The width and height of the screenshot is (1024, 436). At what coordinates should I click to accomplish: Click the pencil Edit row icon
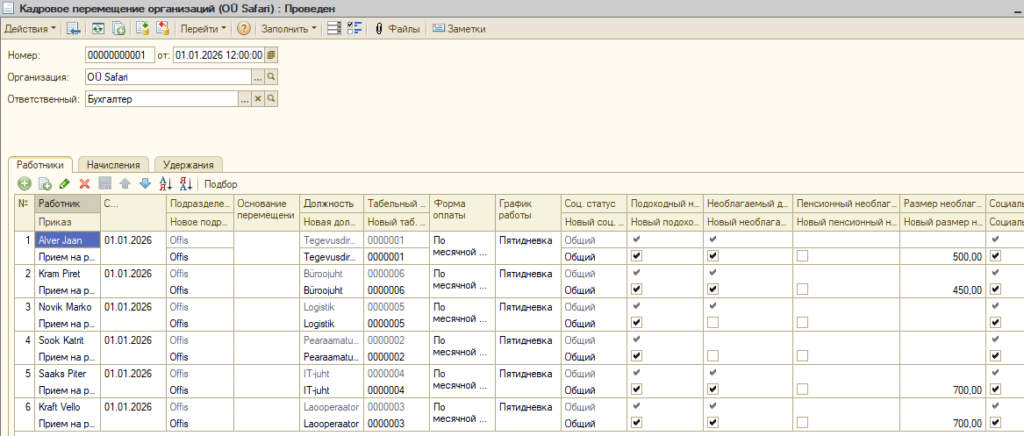(65, 184)
